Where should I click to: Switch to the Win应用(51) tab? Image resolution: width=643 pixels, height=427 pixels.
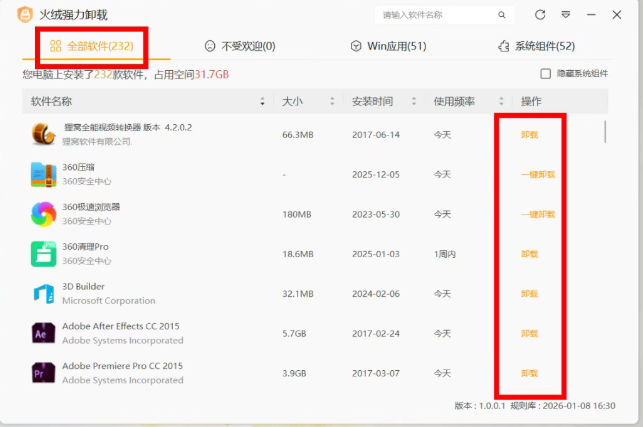click(388, 47)
